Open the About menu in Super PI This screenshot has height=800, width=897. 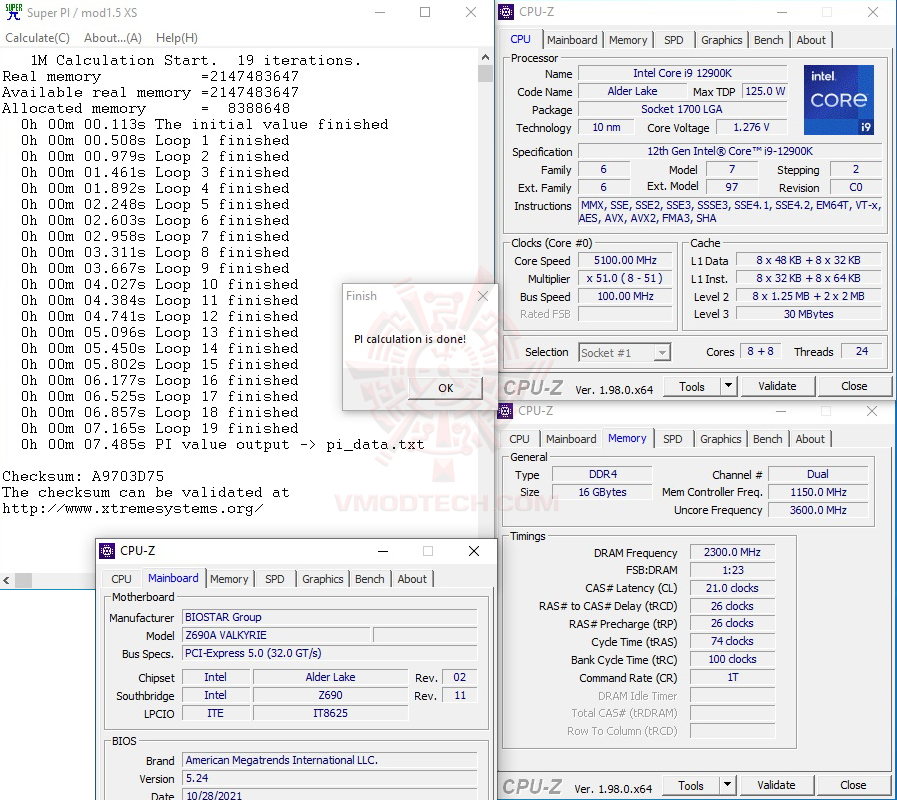[x=113, y=38]
